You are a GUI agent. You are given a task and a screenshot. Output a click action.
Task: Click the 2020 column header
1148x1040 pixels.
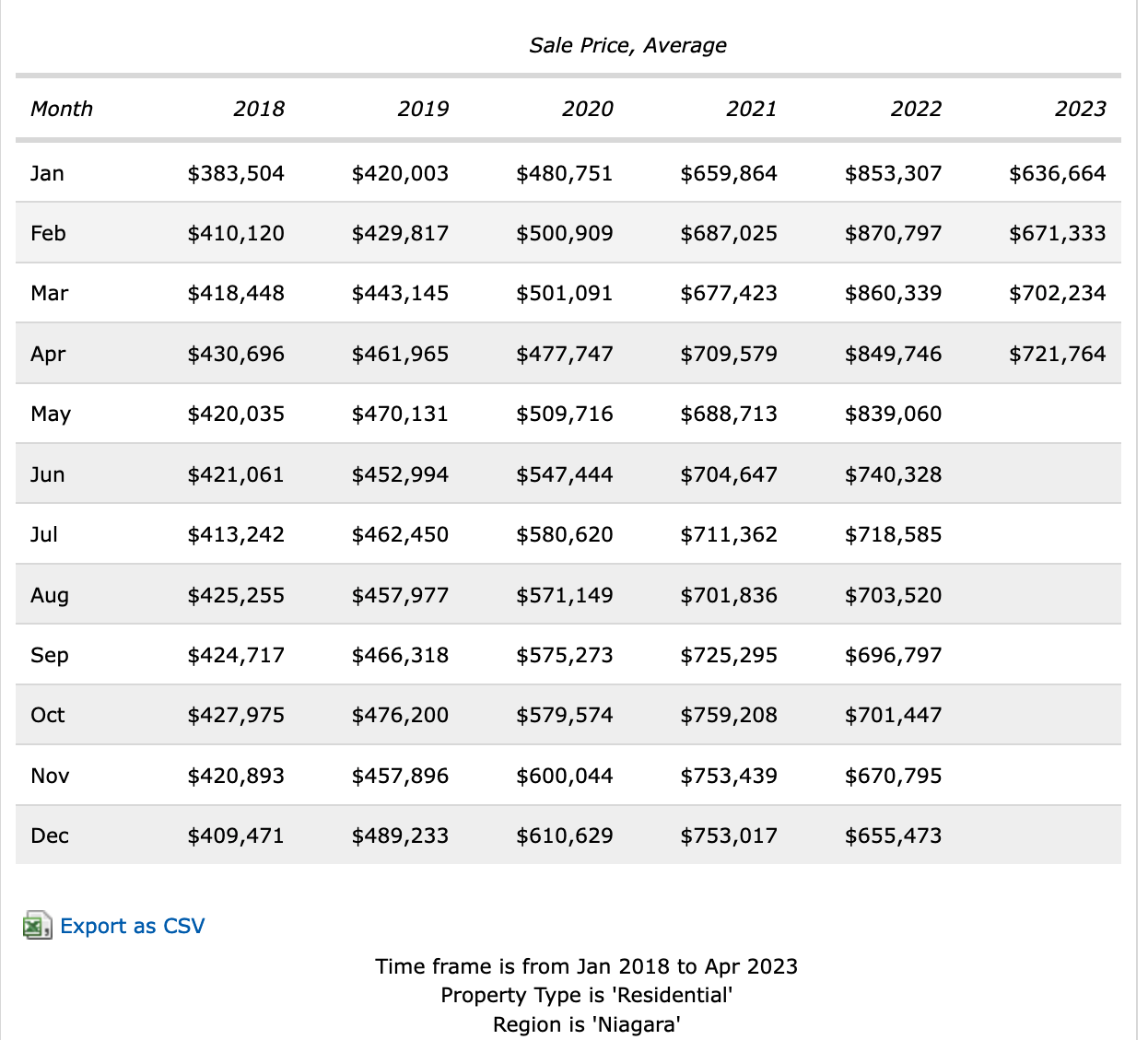tap(587, 109)
